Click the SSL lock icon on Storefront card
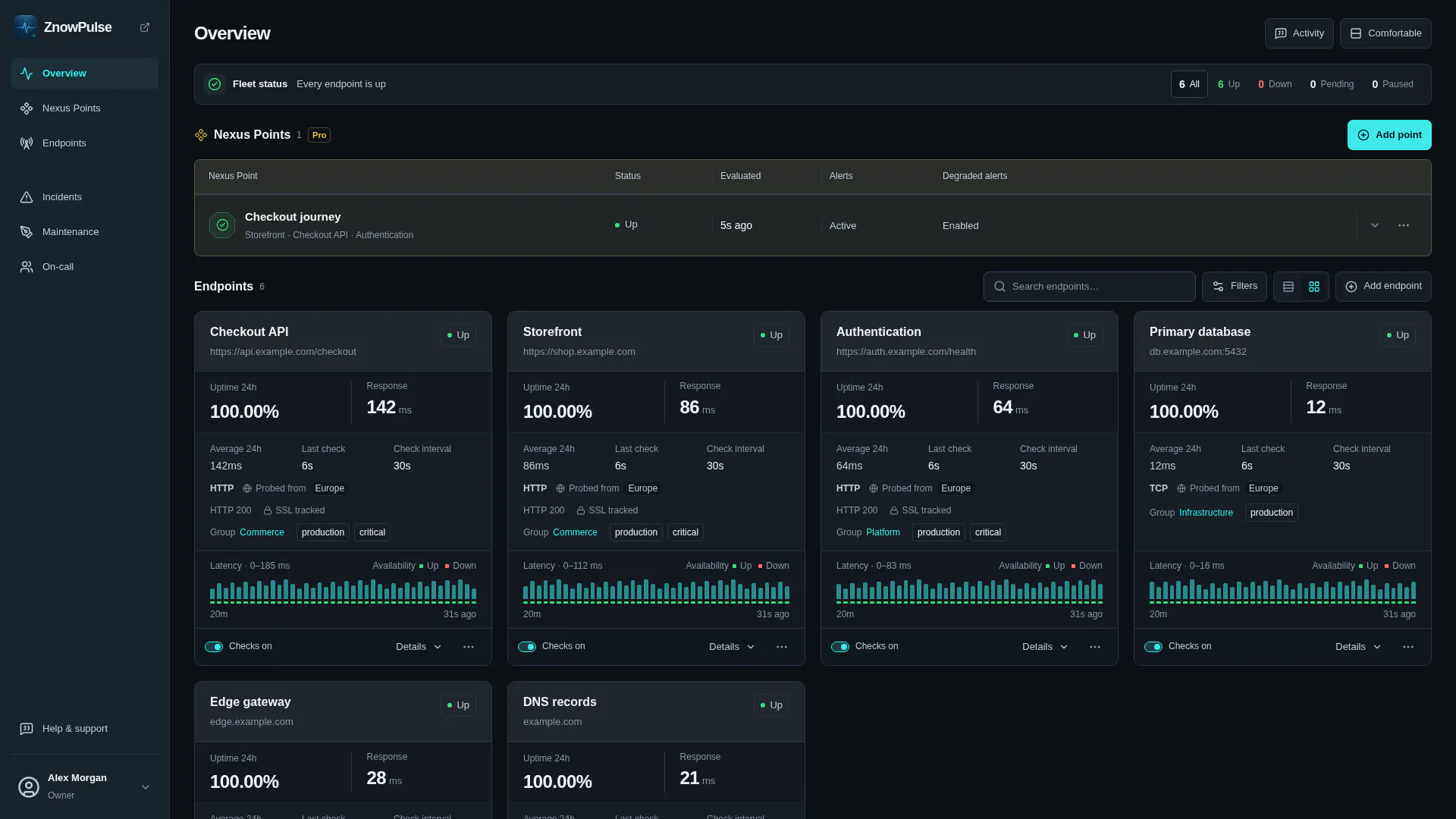The width and height of the screenshot is (1456, 819). pos(581,511)
